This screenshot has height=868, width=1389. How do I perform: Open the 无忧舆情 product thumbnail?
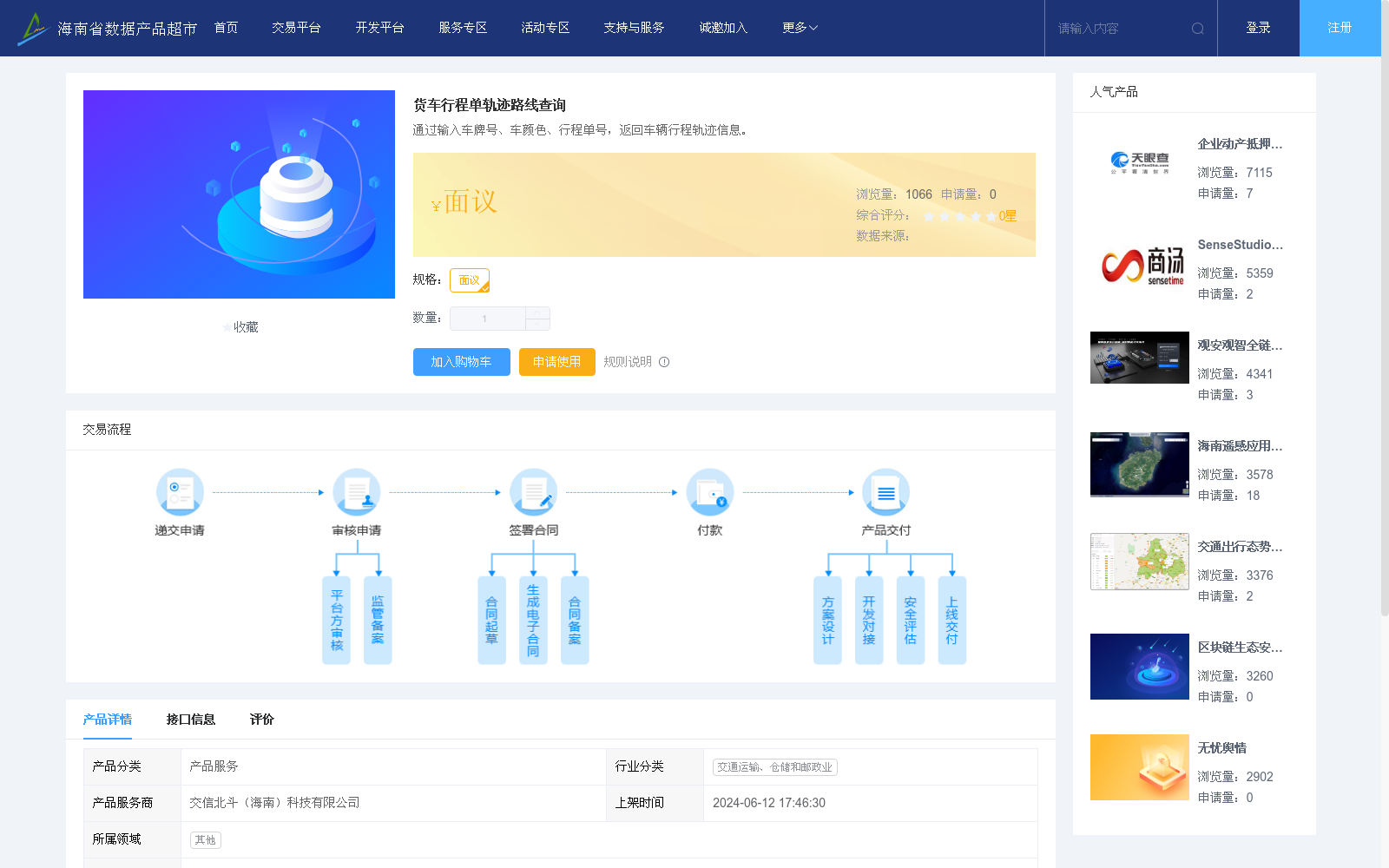coord(1140,767)
